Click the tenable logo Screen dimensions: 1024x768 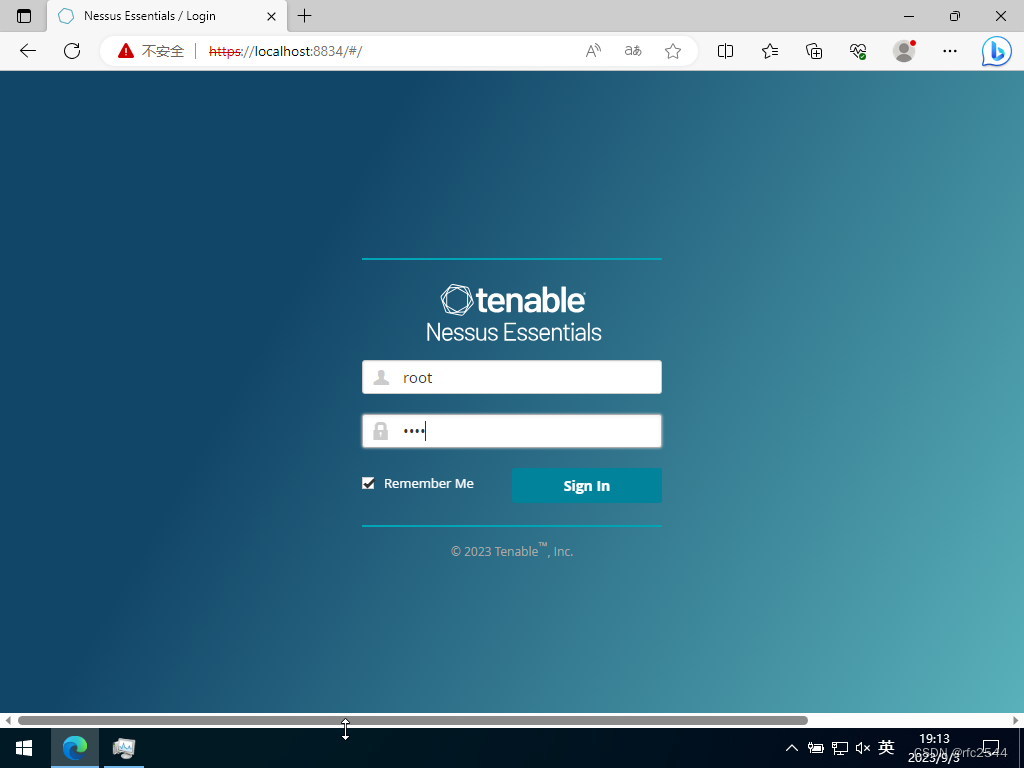pyautogui.click(x=513, y=300)
